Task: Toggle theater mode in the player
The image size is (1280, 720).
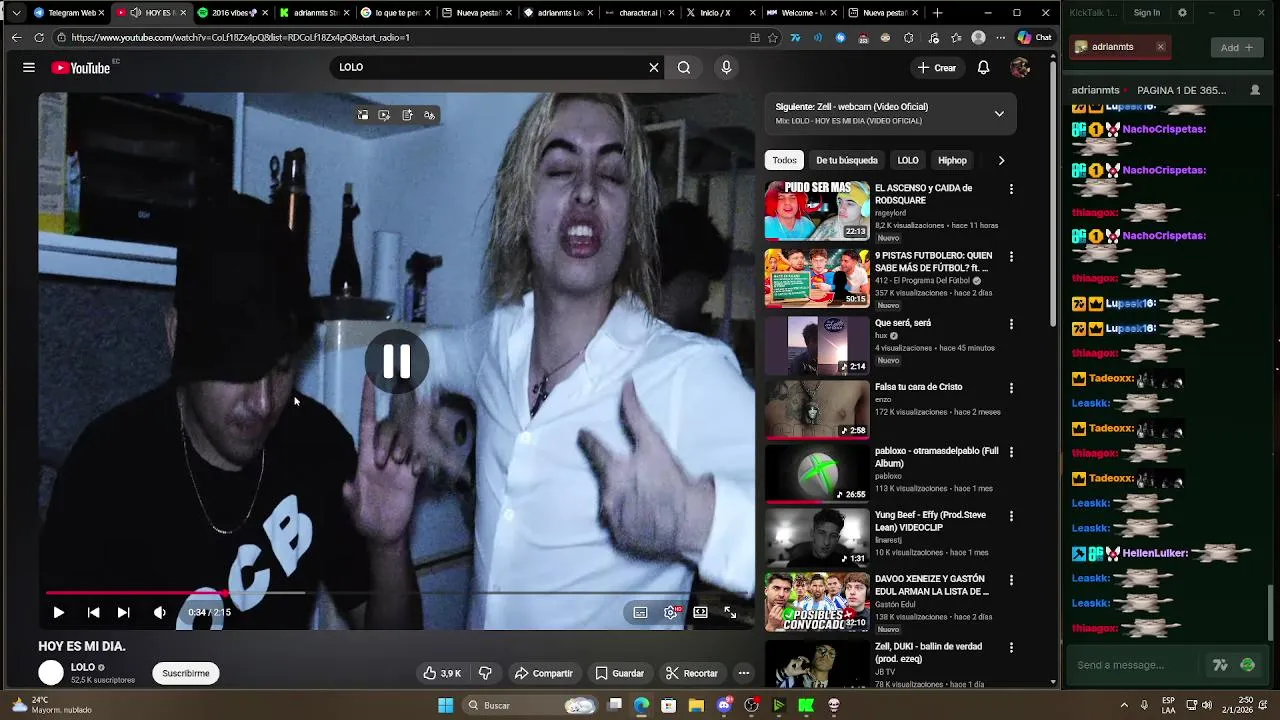Action: point(700,612)
